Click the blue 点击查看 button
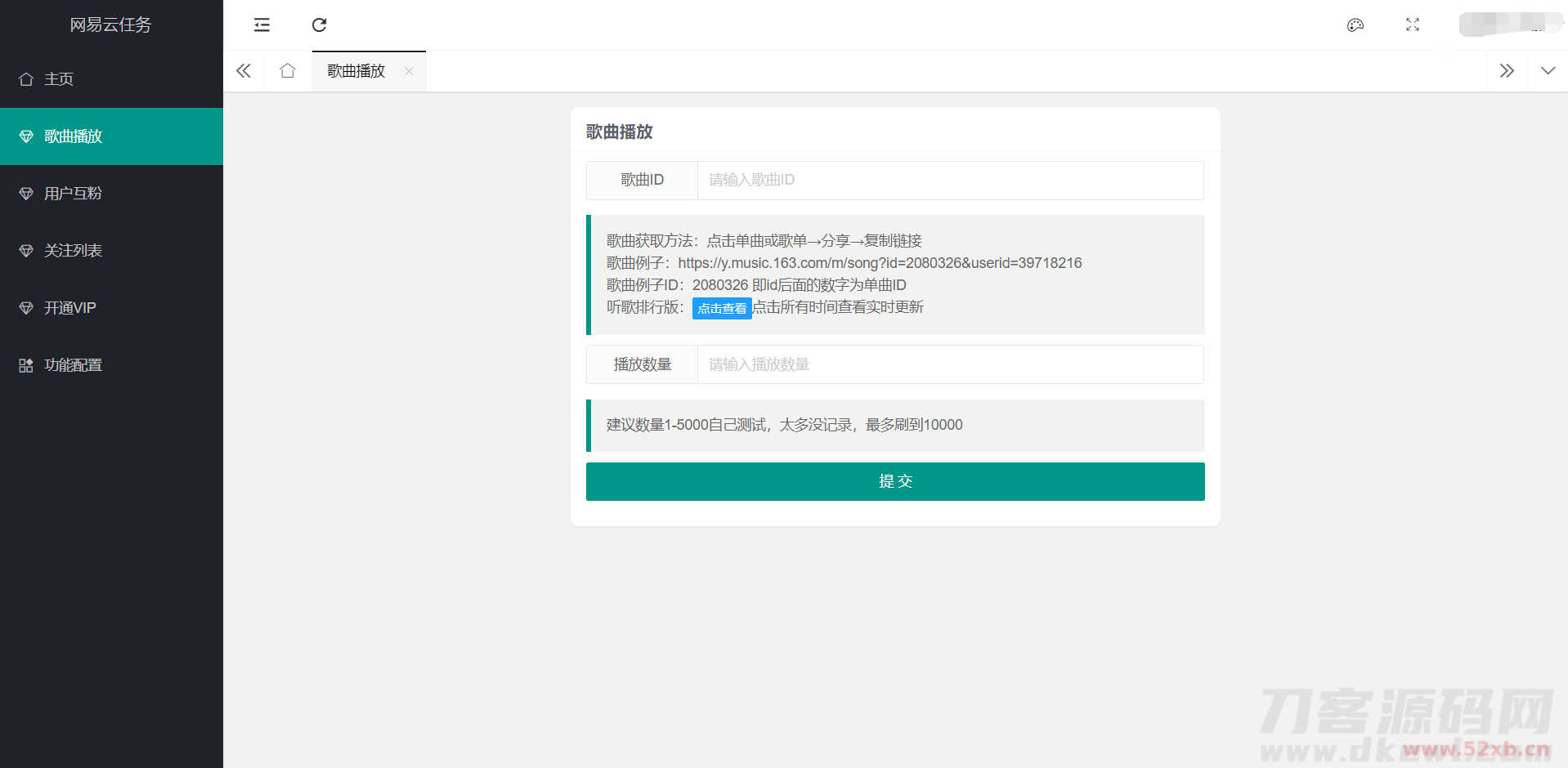Screen dimensions: 1568x768 [721, 308]
